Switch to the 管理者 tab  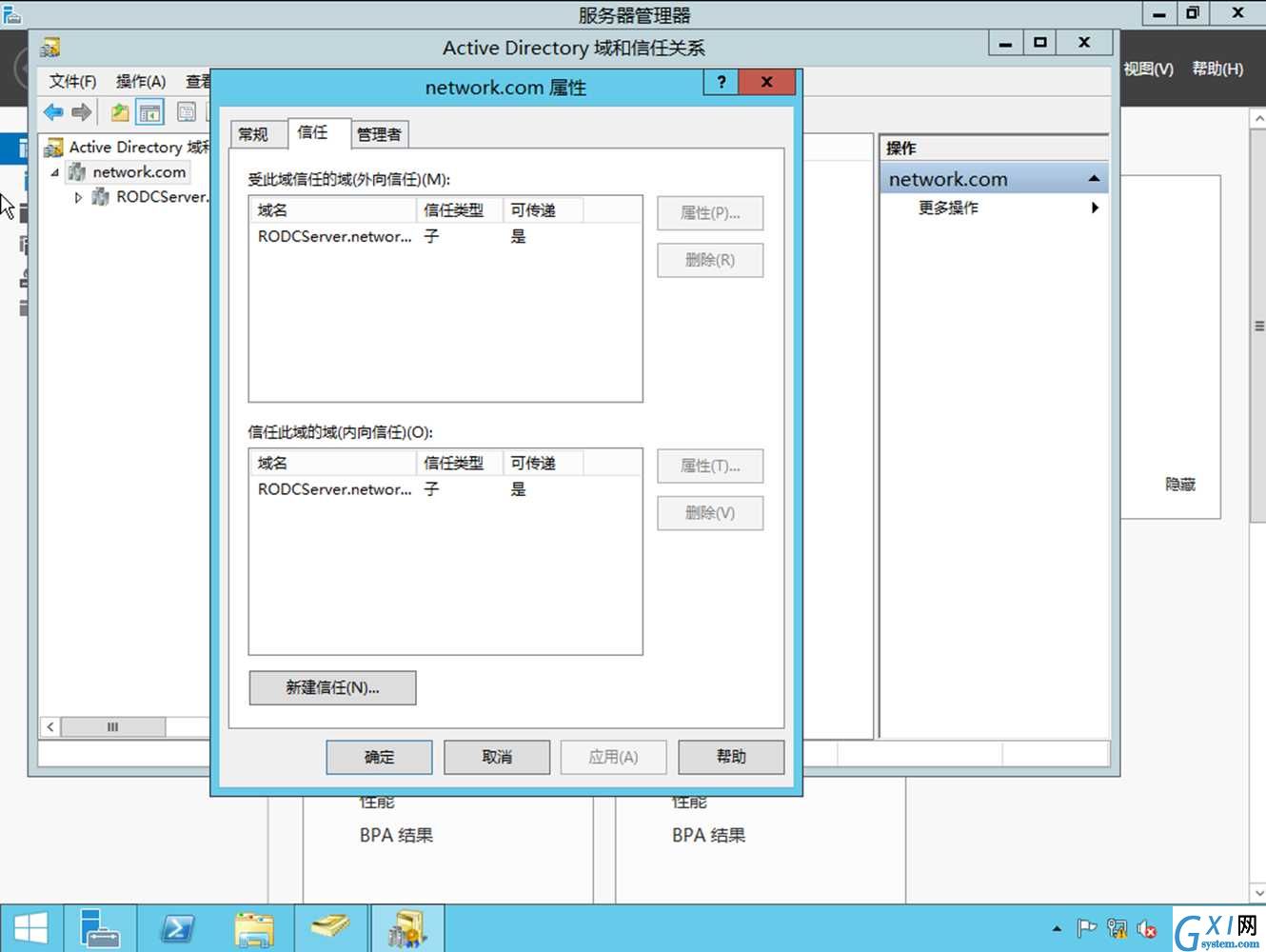click(379, 134)
